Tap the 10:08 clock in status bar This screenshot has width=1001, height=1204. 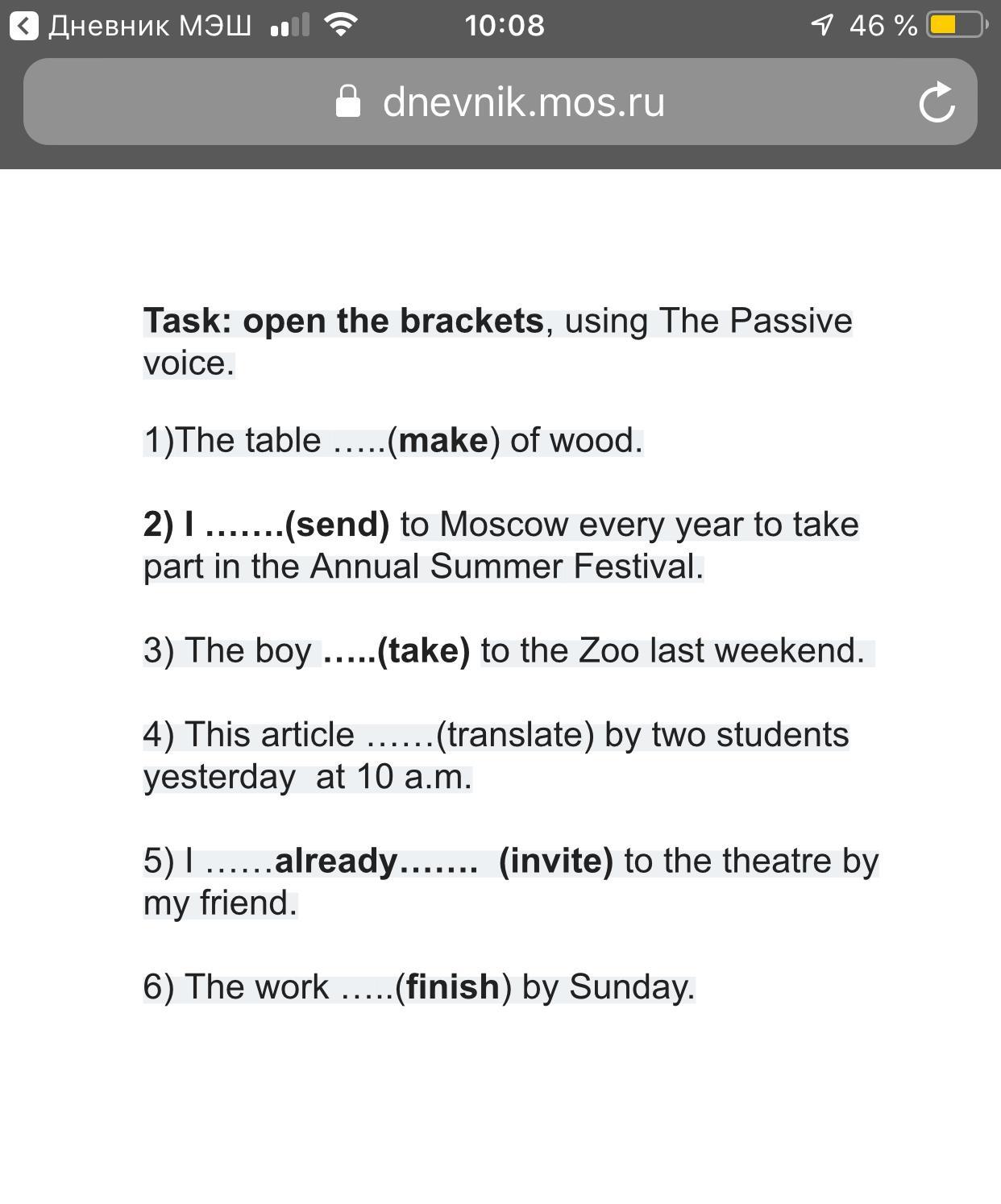tap(505, 25)
